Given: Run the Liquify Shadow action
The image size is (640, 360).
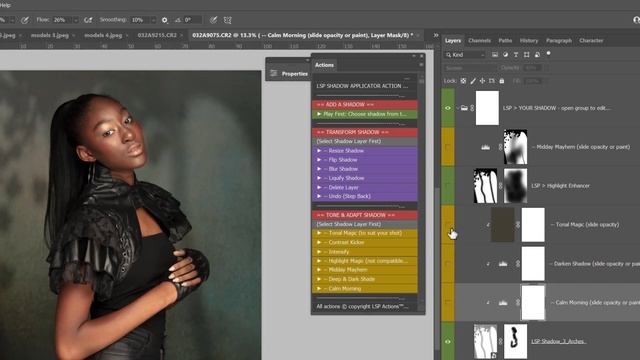Looking at the screenshot, I should [364, 178].
